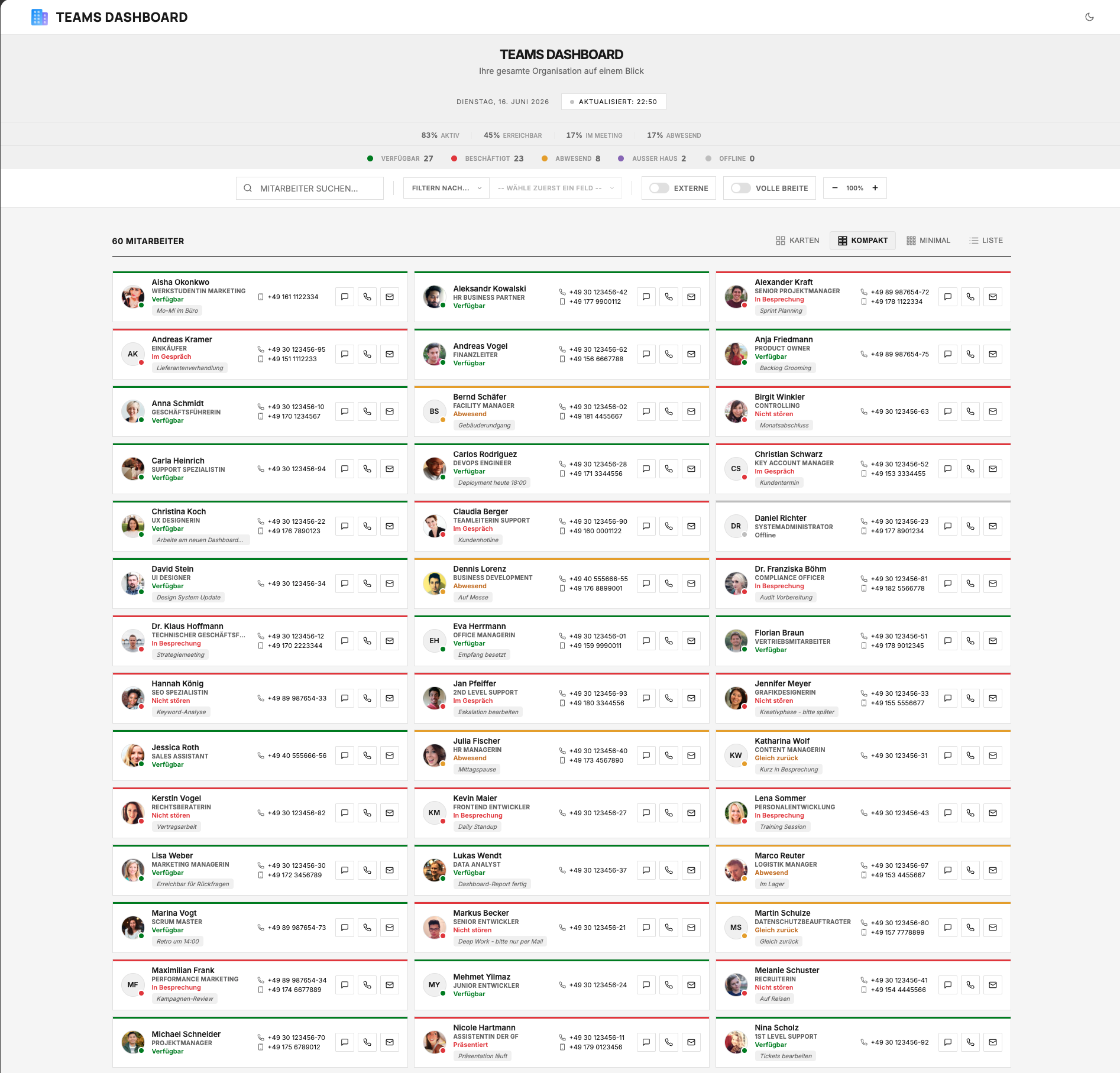Open Carla Heinrich's avatar photo
1120x1073 pixels.
[133, 469]
